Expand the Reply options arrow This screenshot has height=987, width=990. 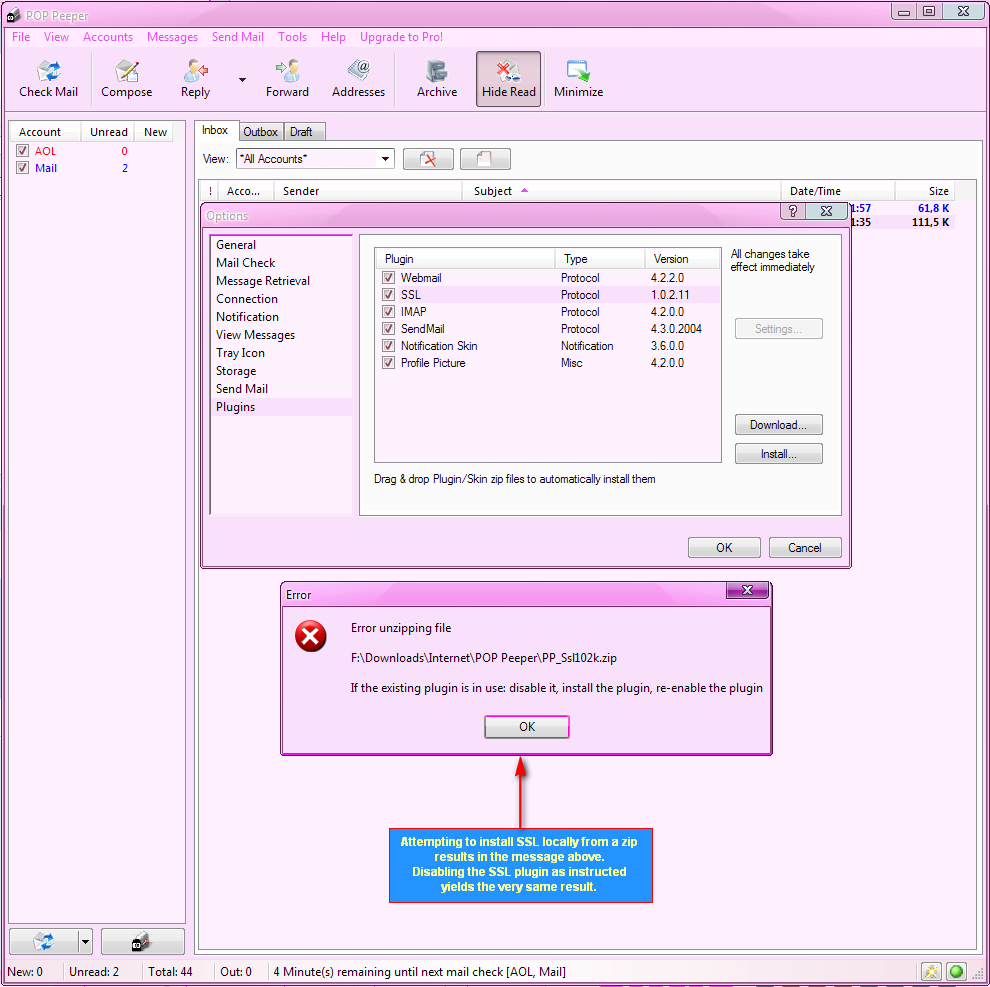(242, 80)
